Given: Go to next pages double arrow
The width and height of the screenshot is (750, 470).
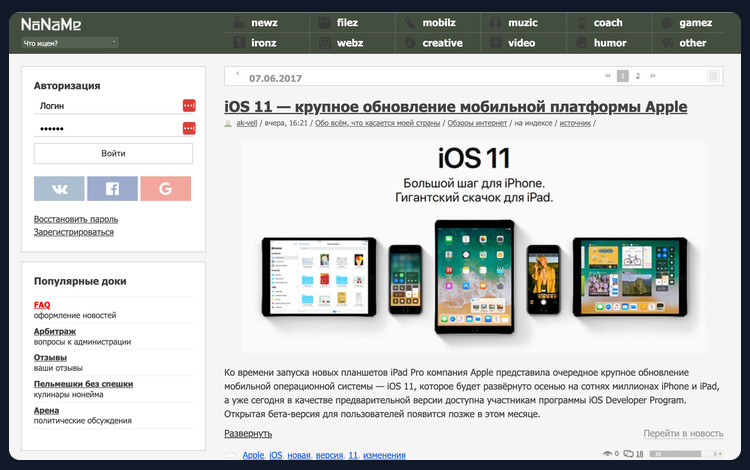Looking at the screenshot, I should (x=652, y=76).
